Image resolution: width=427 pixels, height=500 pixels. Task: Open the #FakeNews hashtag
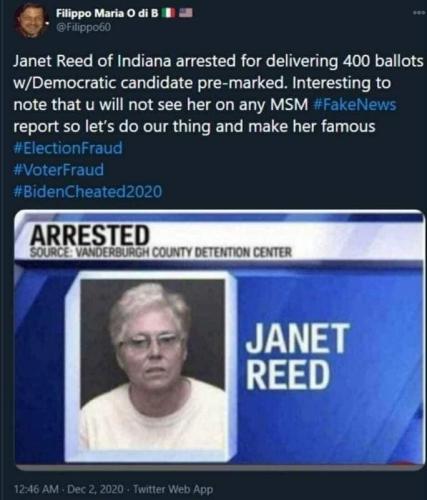pos(355,105)
